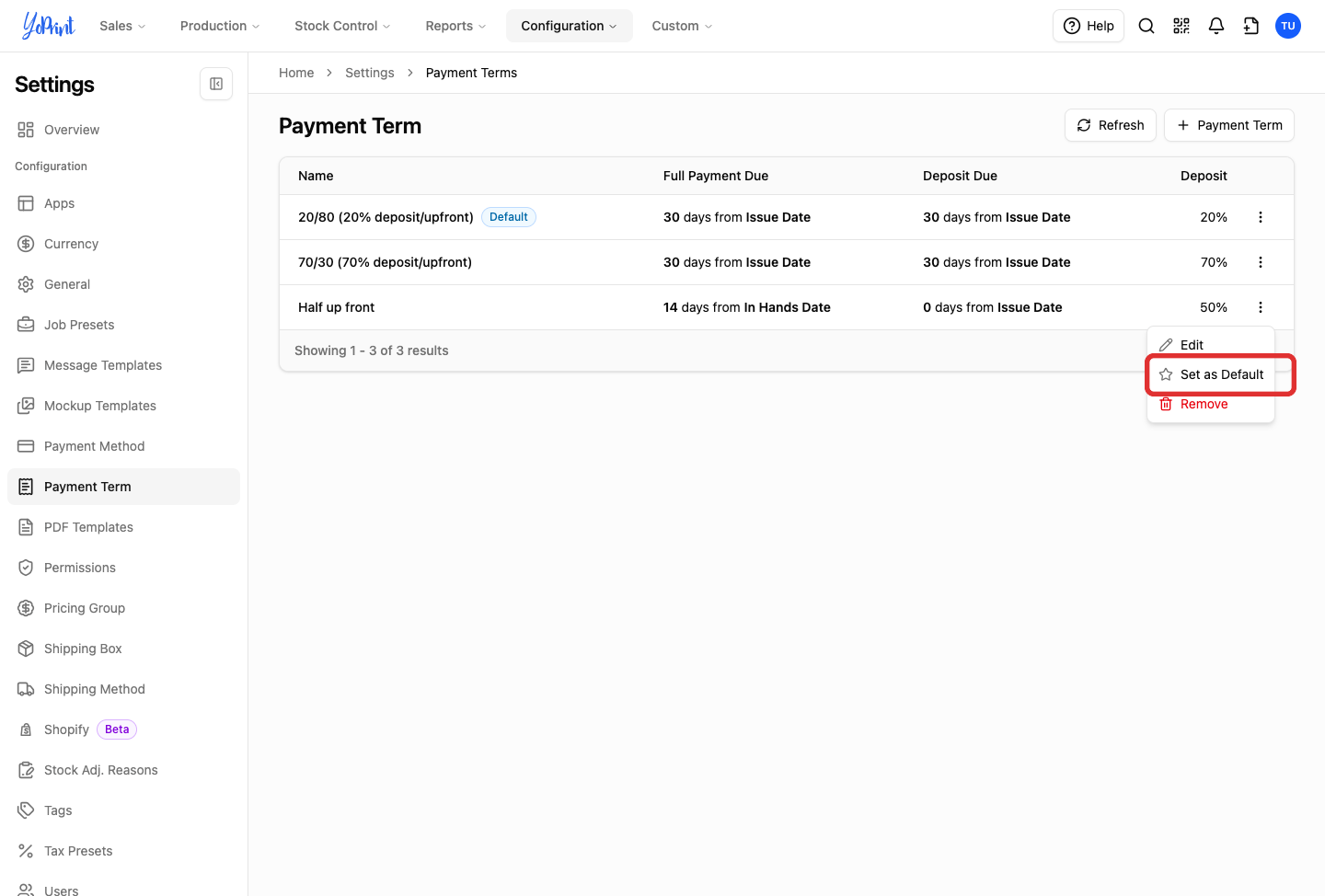Click the General gear icon

[x=26, y=284]
